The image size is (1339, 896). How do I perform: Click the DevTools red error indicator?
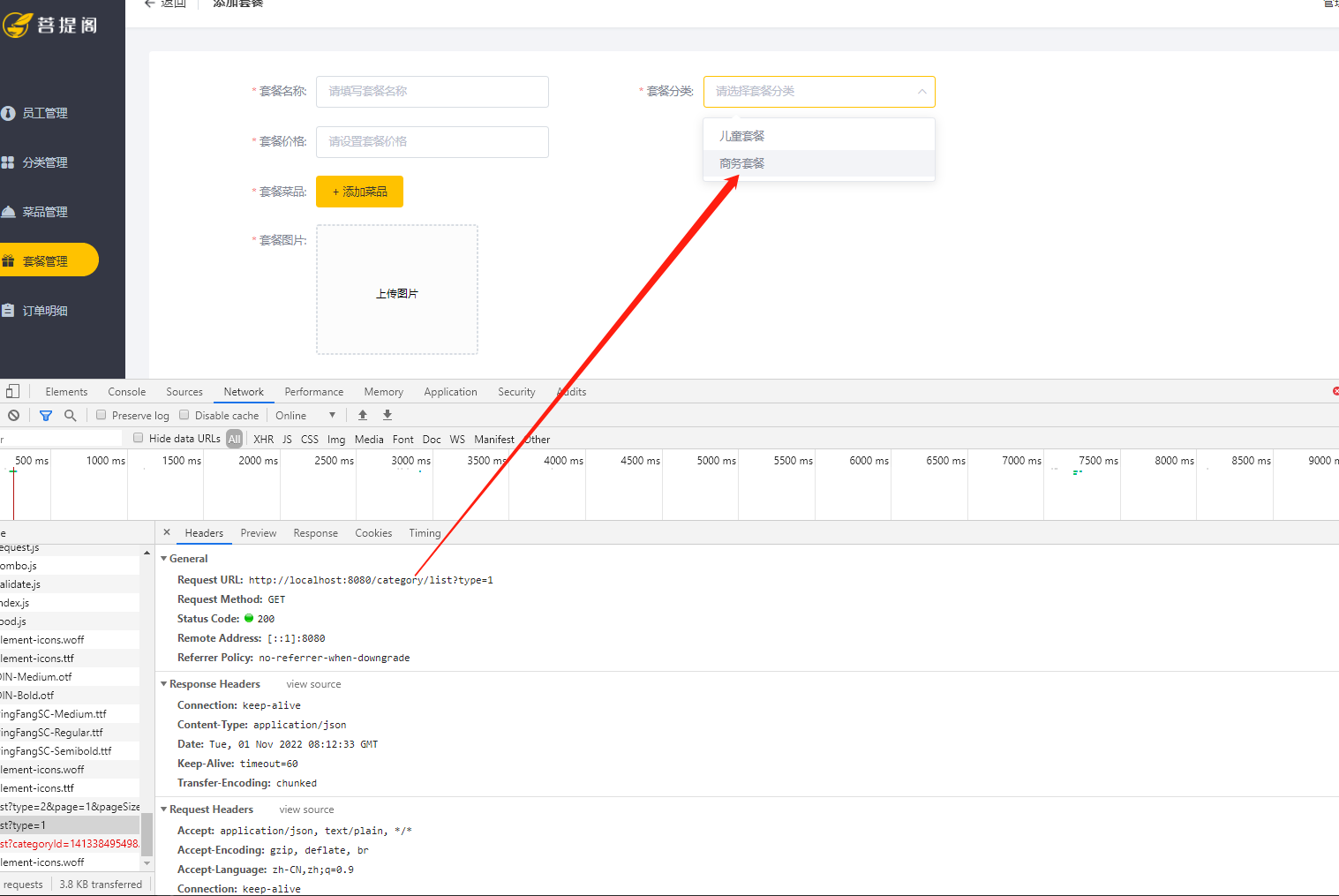(x=1335, y=391)
